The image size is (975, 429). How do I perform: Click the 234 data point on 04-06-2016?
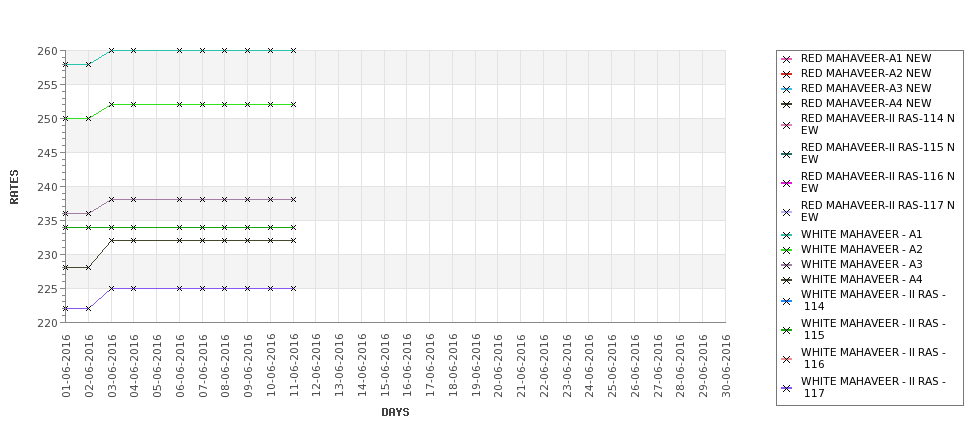(x=134, y=228)
